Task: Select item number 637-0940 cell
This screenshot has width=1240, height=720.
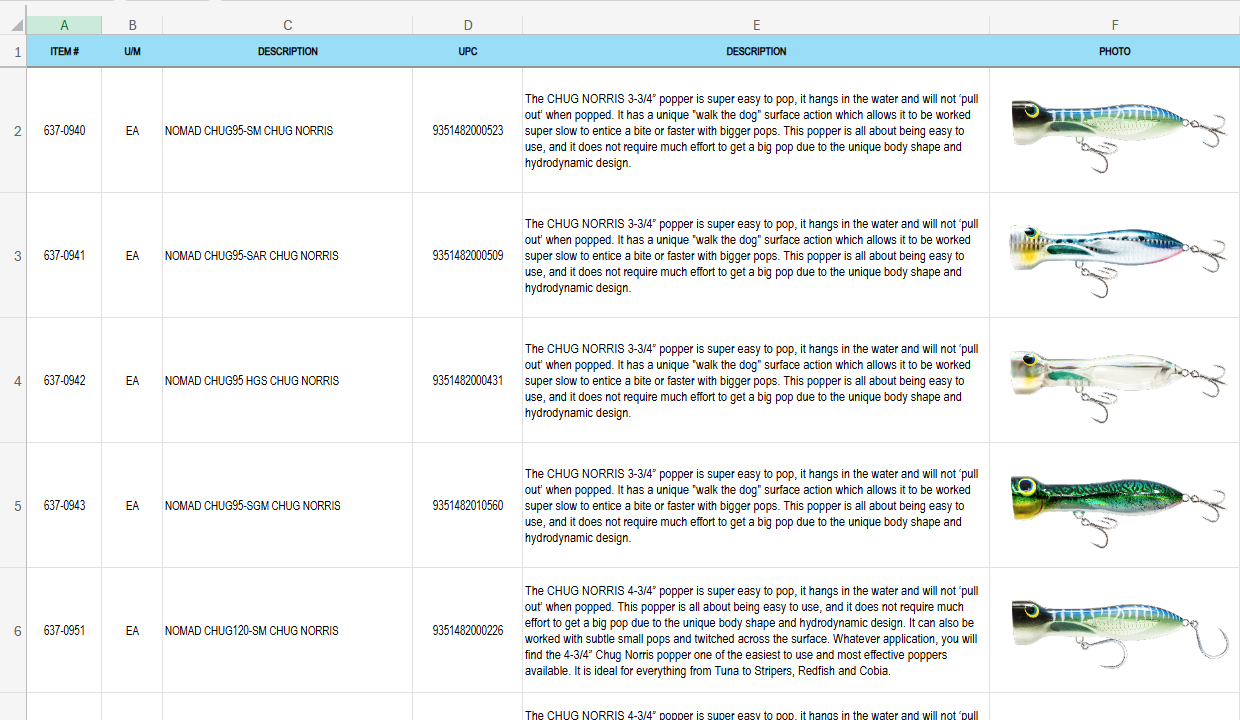Action: (x=64, y=130)
